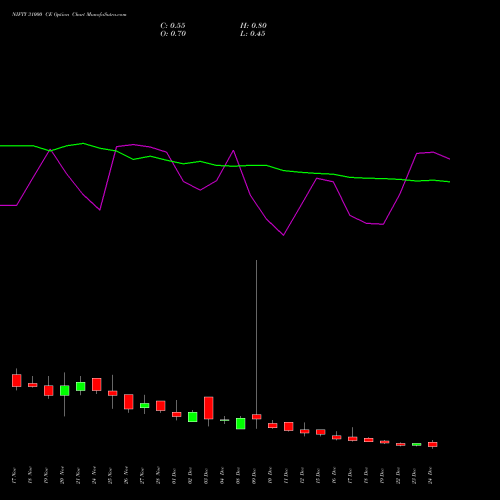Click the '28 Nov' date axis label

158,476
